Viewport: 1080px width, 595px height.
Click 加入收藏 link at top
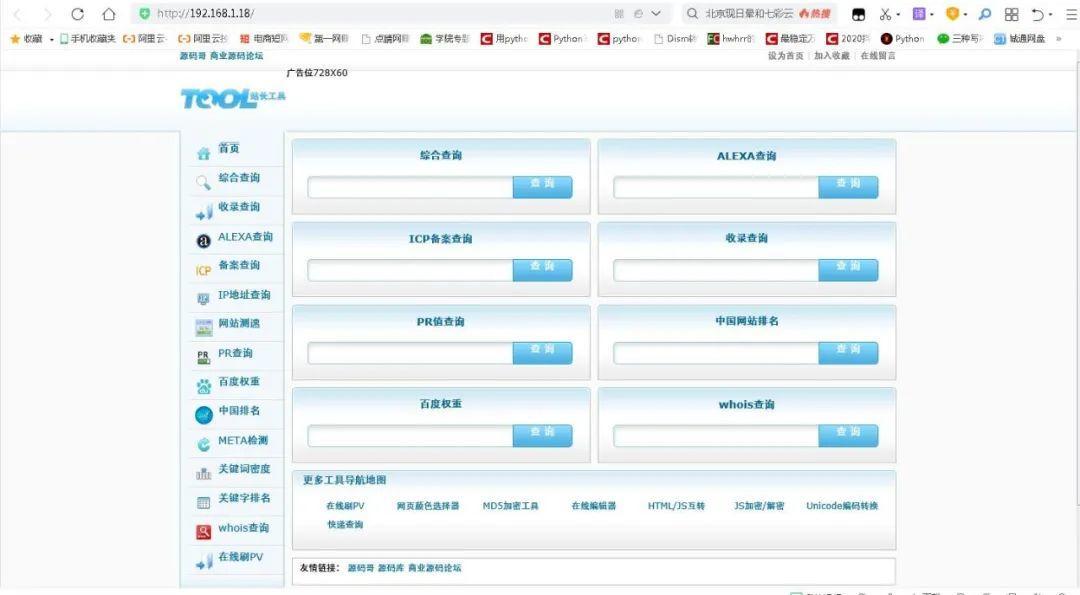click(831, 56)
